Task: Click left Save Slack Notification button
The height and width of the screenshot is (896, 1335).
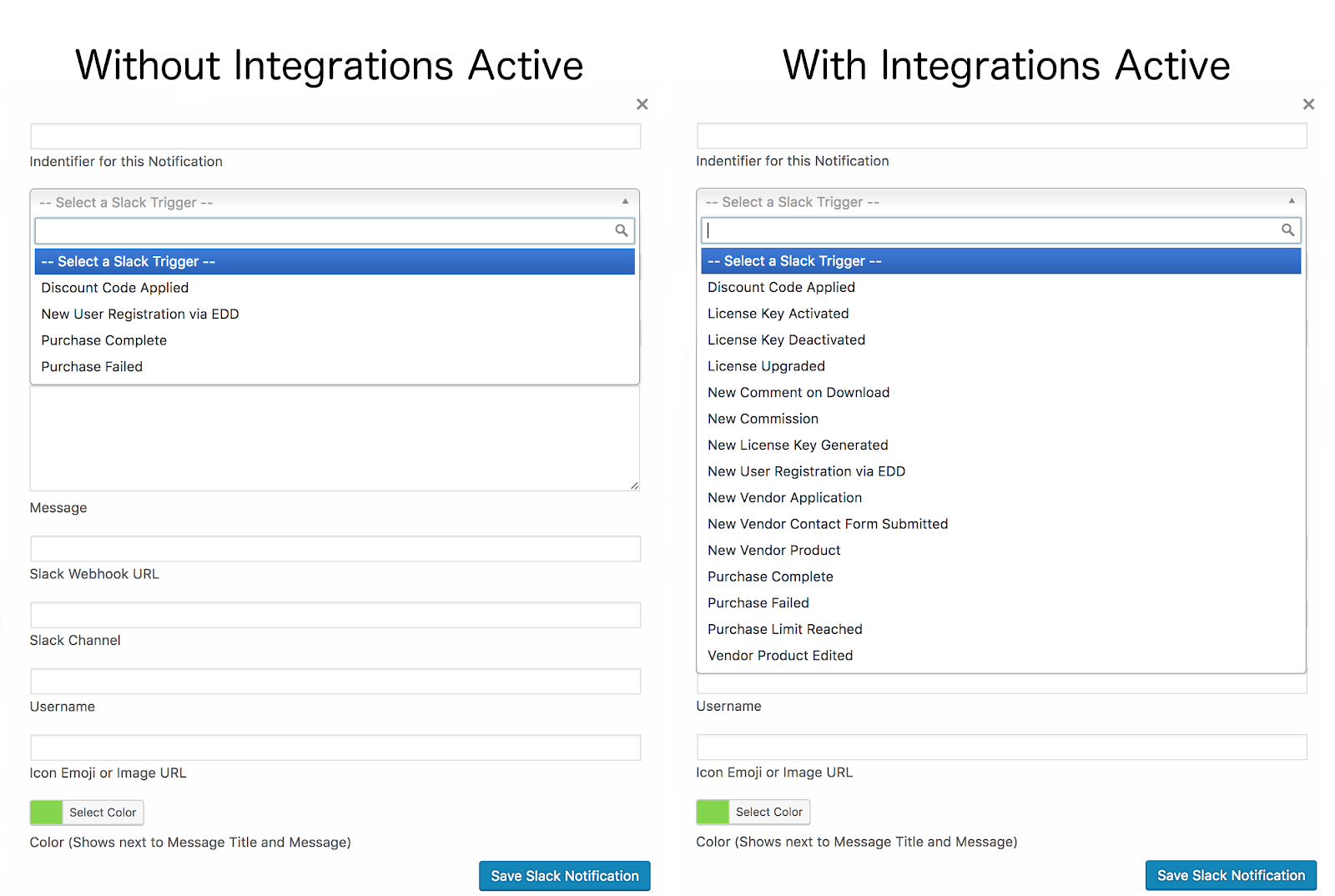Action: (564, 876)
